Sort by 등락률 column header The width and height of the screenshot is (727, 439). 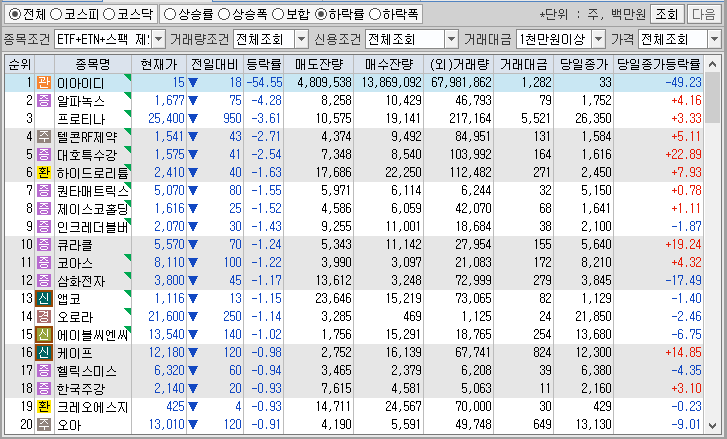click(x=263, y=64)
